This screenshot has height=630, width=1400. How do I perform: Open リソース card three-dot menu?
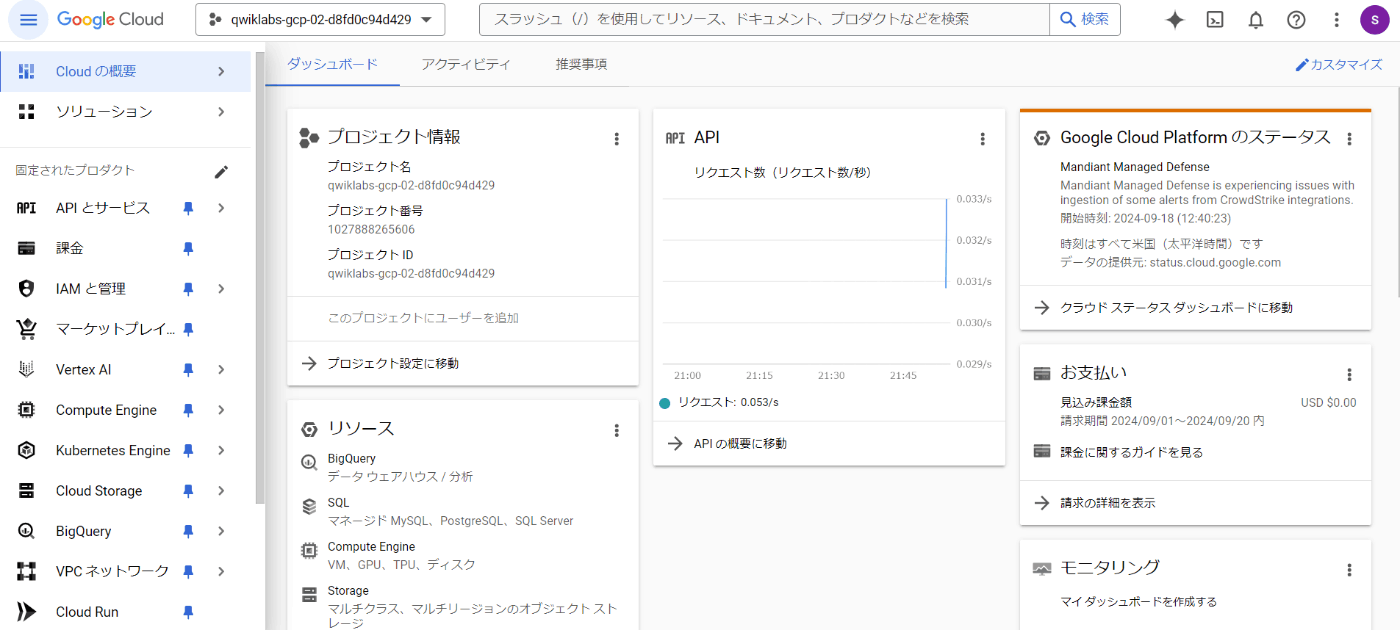[x=616, y=430]
